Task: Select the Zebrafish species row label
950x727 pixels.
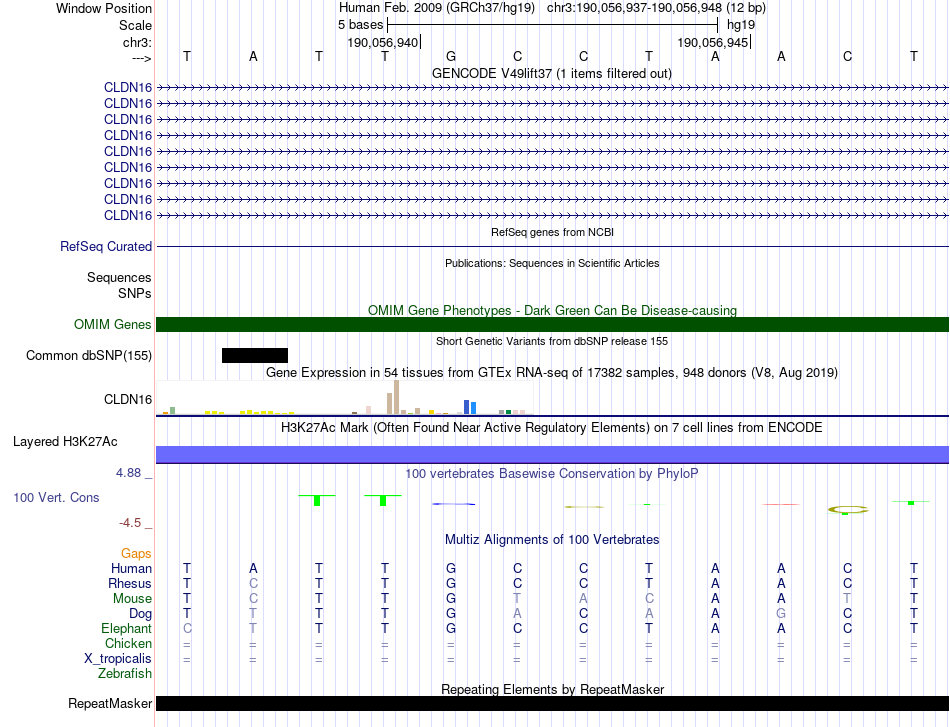Action: [x=125, y=674]
